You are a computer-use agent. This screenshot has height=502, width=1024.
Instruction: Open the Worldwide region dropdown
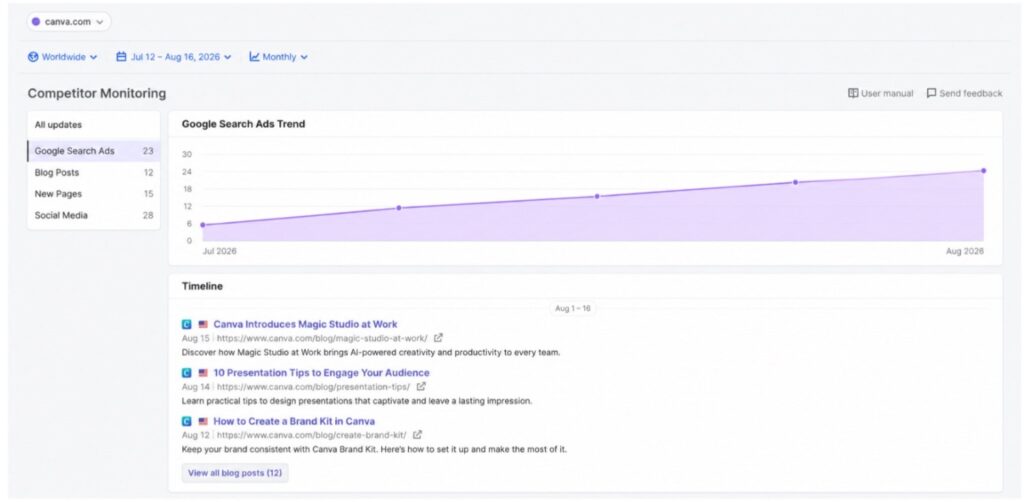pos(63,57)
